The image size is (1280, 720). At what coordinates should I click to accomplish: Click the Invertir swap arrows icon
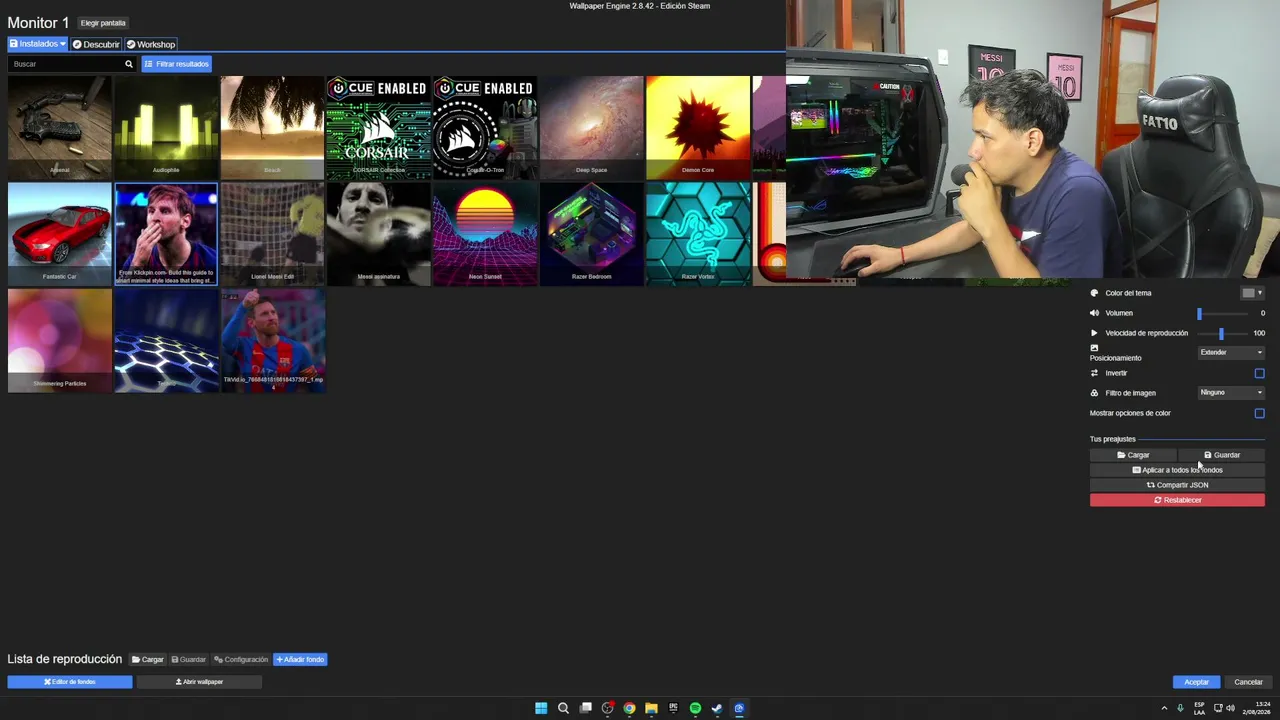tap(1094, 373)
